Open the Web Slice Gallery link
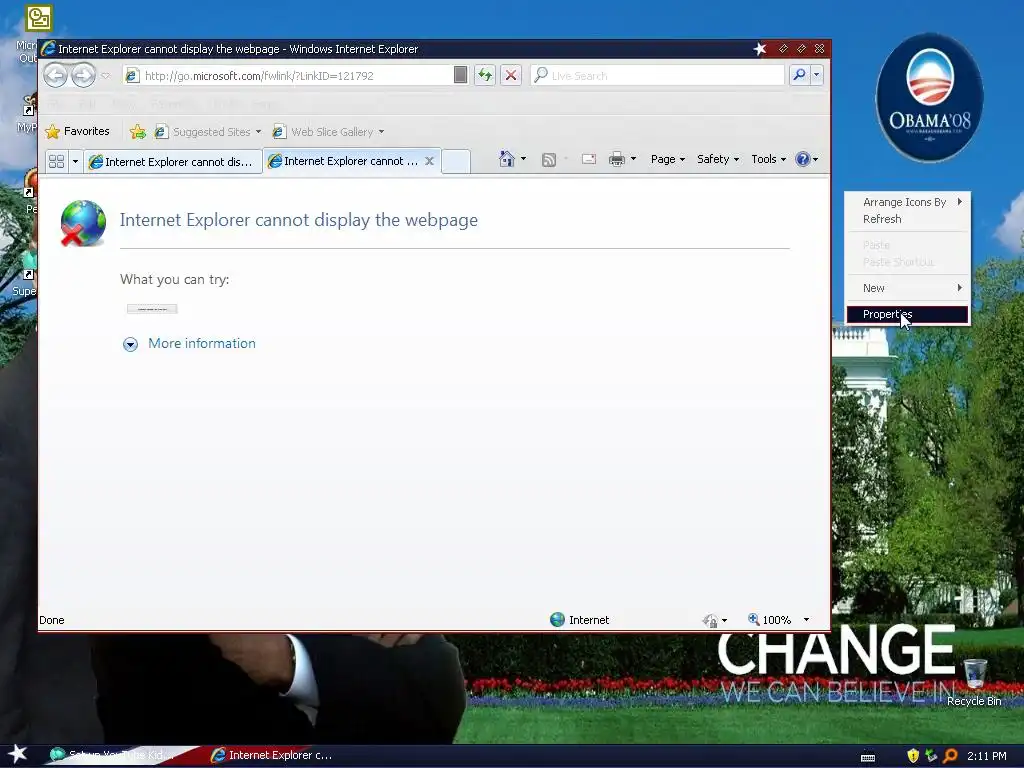 [323, 132]
